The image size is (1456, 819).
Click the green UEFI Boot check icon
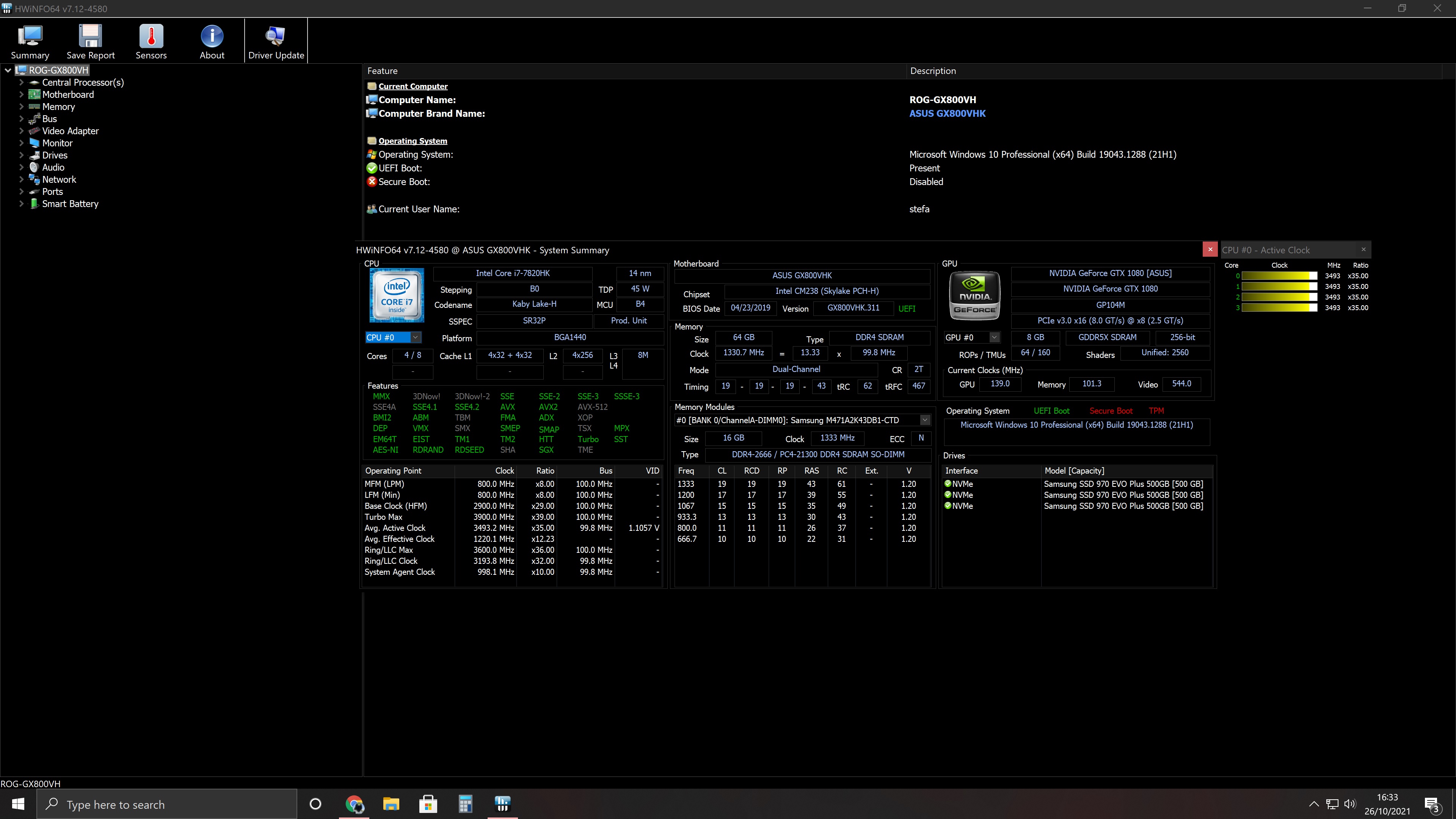tap(371, 168)
